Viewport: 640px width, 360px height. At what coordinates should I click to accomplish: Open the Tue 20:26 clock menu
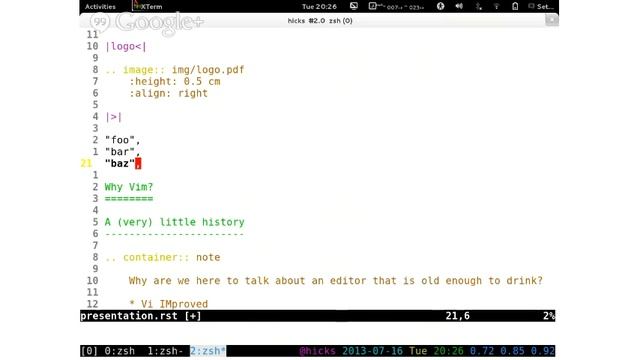coord(319,7)
